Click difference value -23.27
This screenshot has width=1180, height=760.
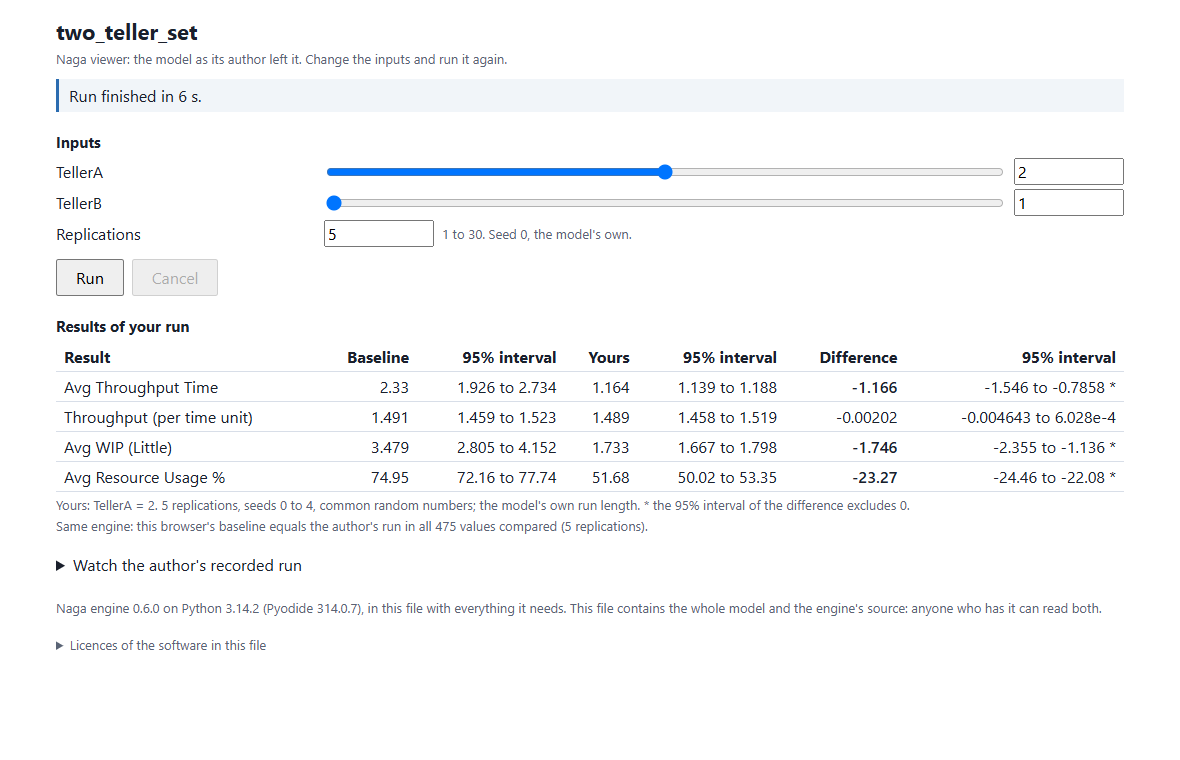pos(874,478)
